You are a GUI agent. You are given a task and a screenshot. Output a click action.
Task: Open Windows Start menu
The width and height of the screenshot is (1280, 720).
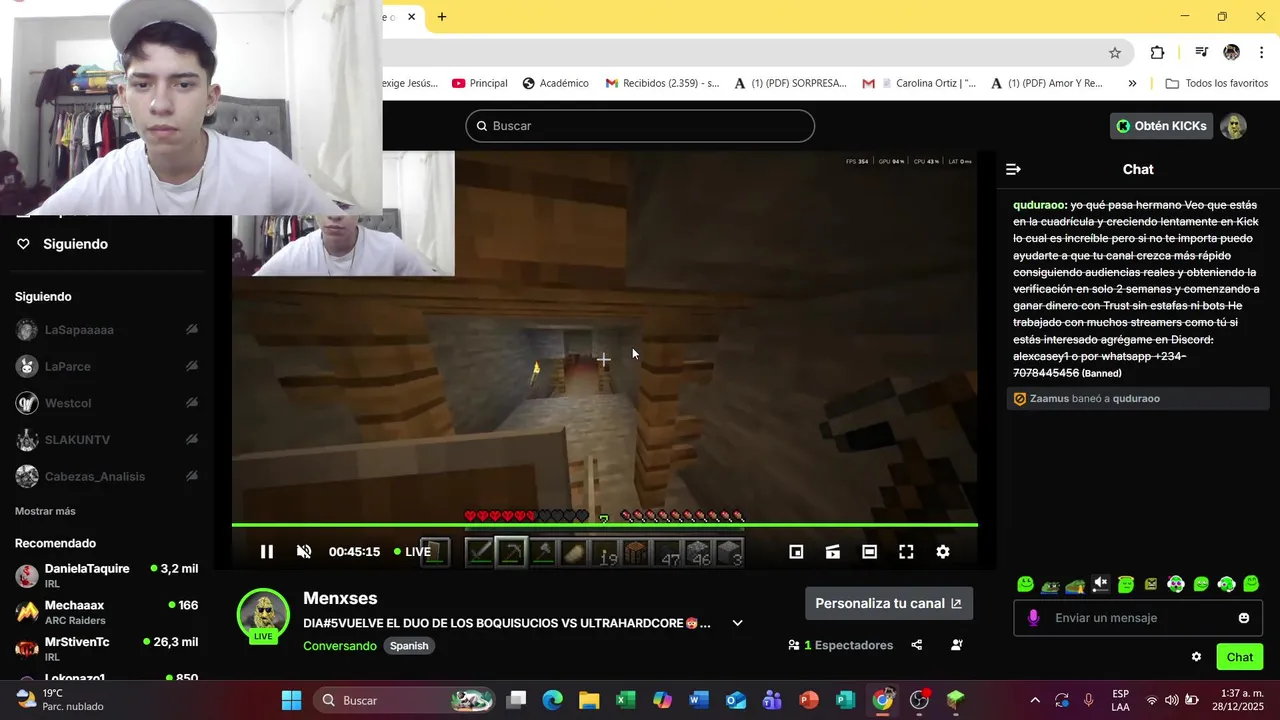(x=291, y=700)
